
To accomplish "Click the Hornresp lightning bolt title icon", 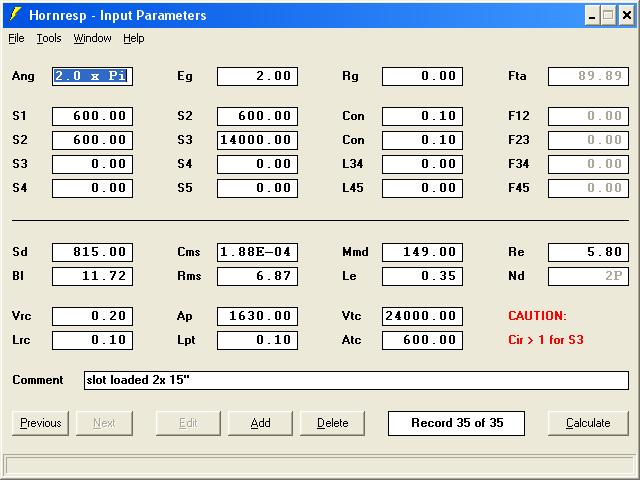I will tap(15, 15).
